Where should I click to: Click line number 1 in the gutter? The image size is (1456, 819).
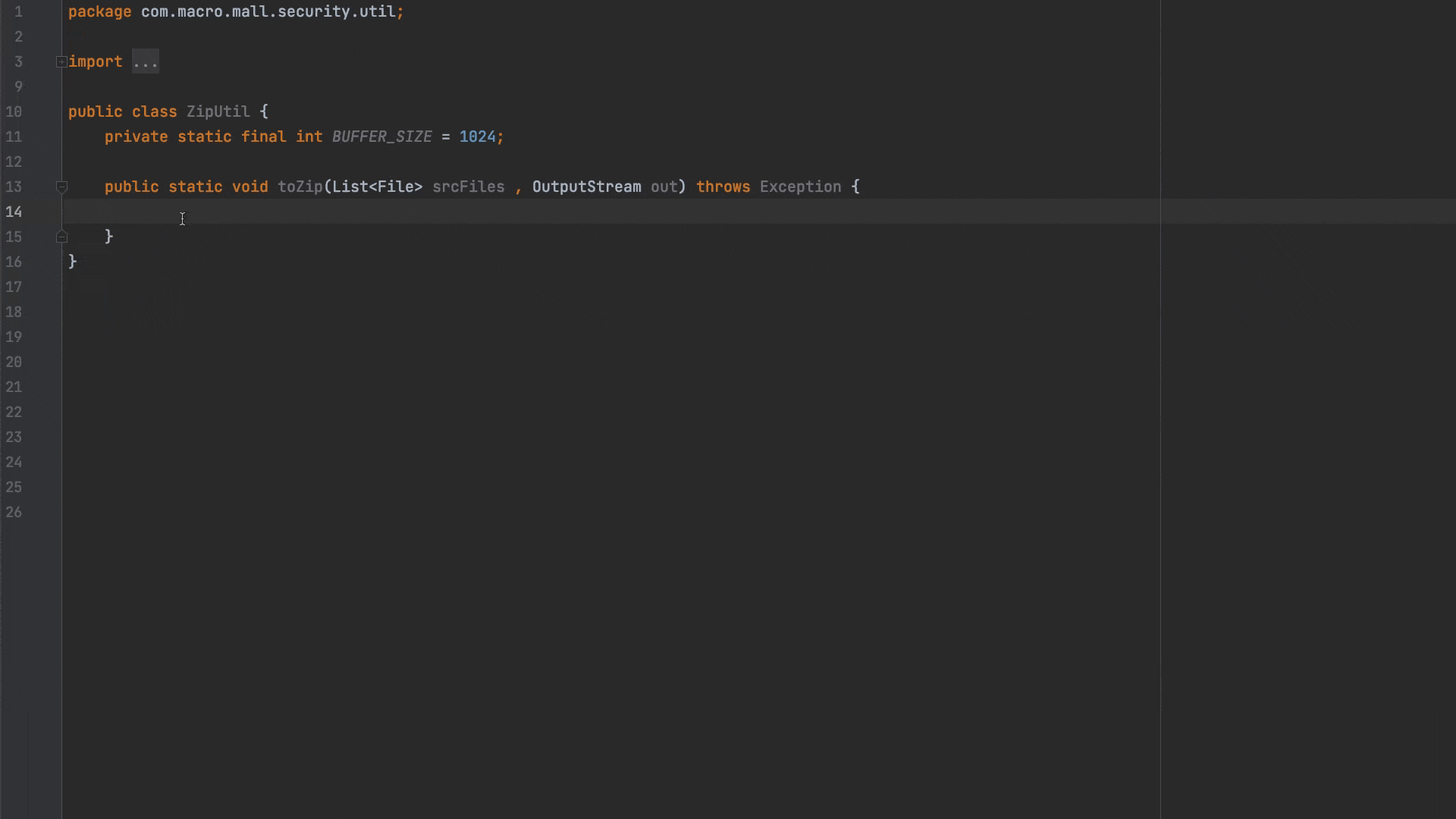click(18, 12)
